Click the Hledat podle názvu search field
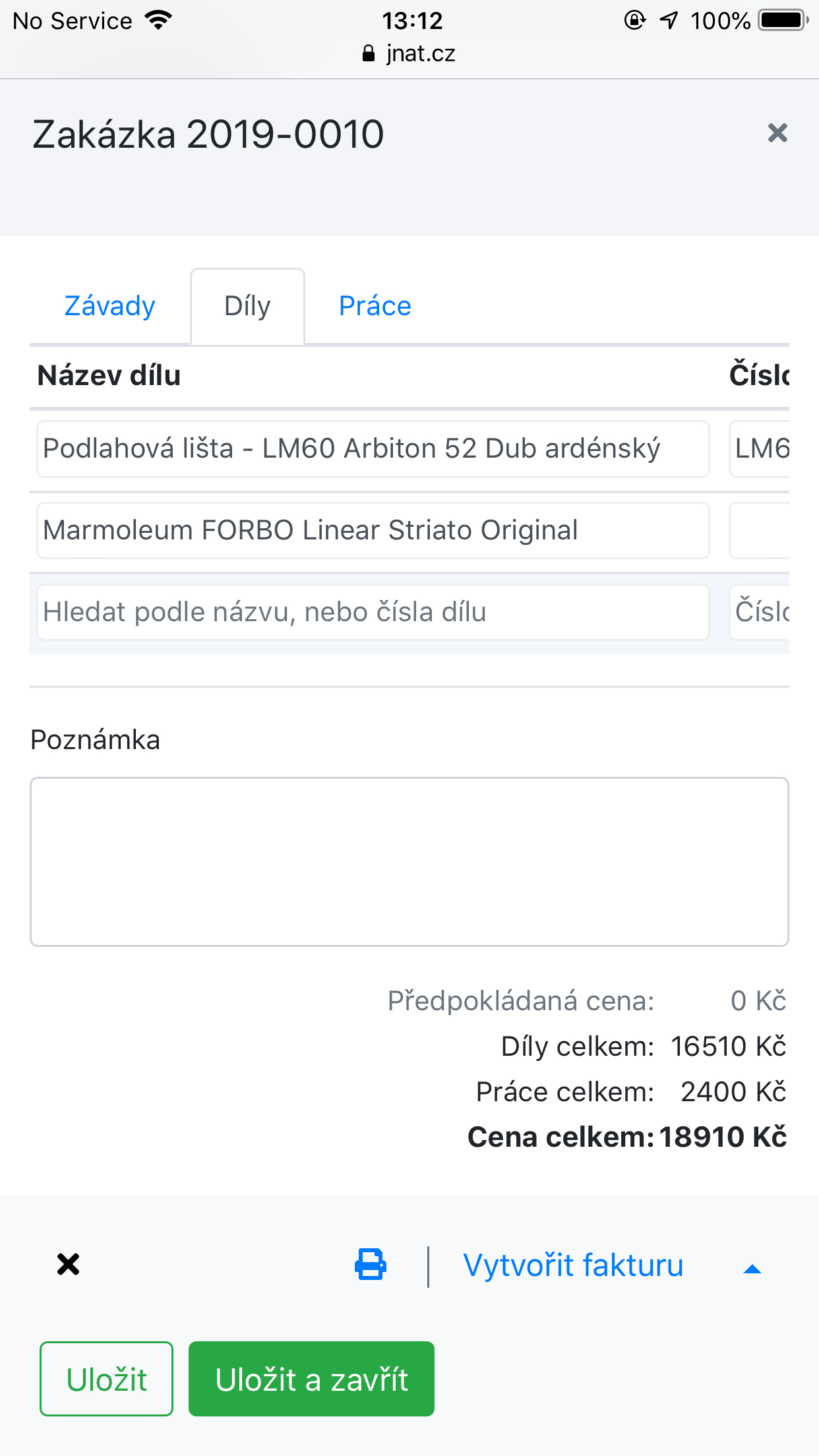The width and height of the screenshot is (819, 1456). 373,612
